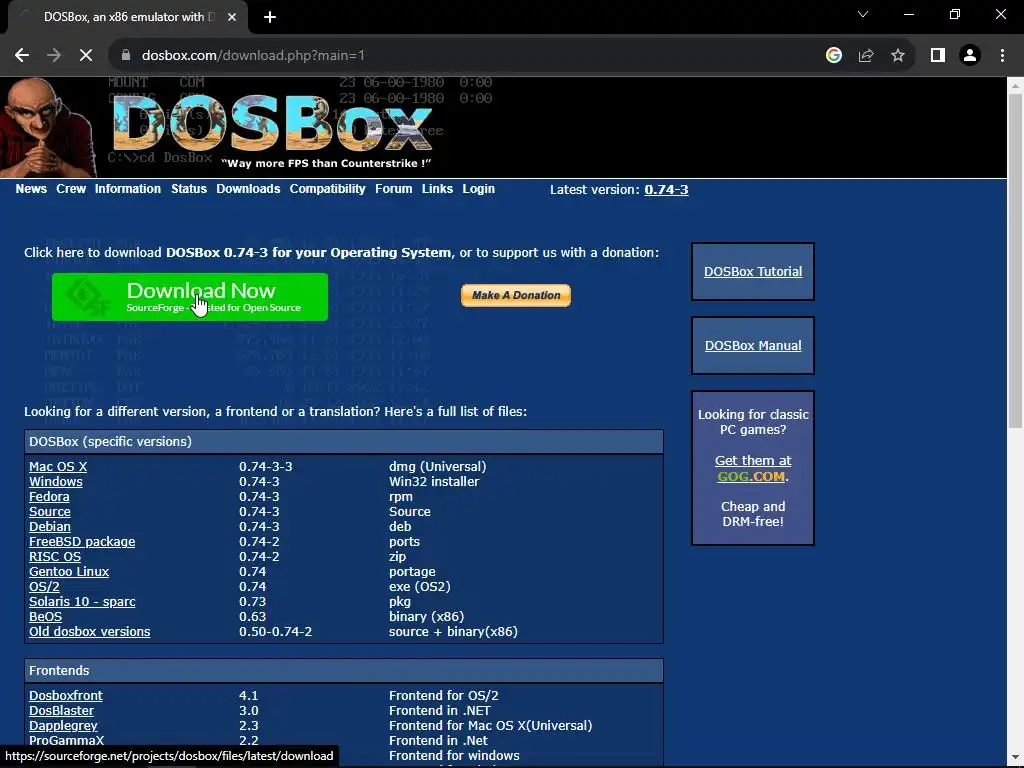Open the Solaris 10 - sparc link
Screen dimensions: 1024x768
pos(82,601)
